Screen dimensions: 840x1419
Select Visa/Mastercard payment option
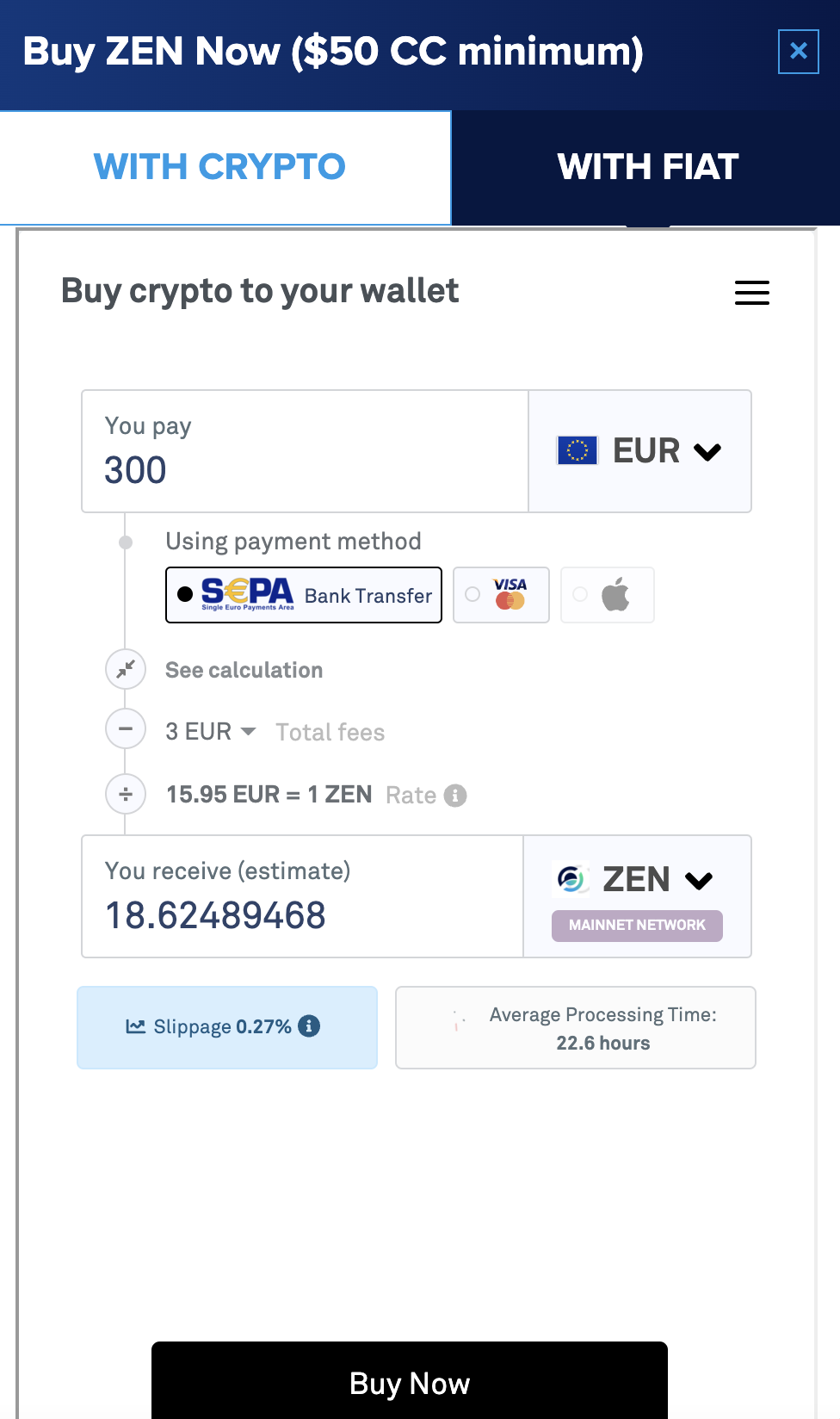click(501, 595)
